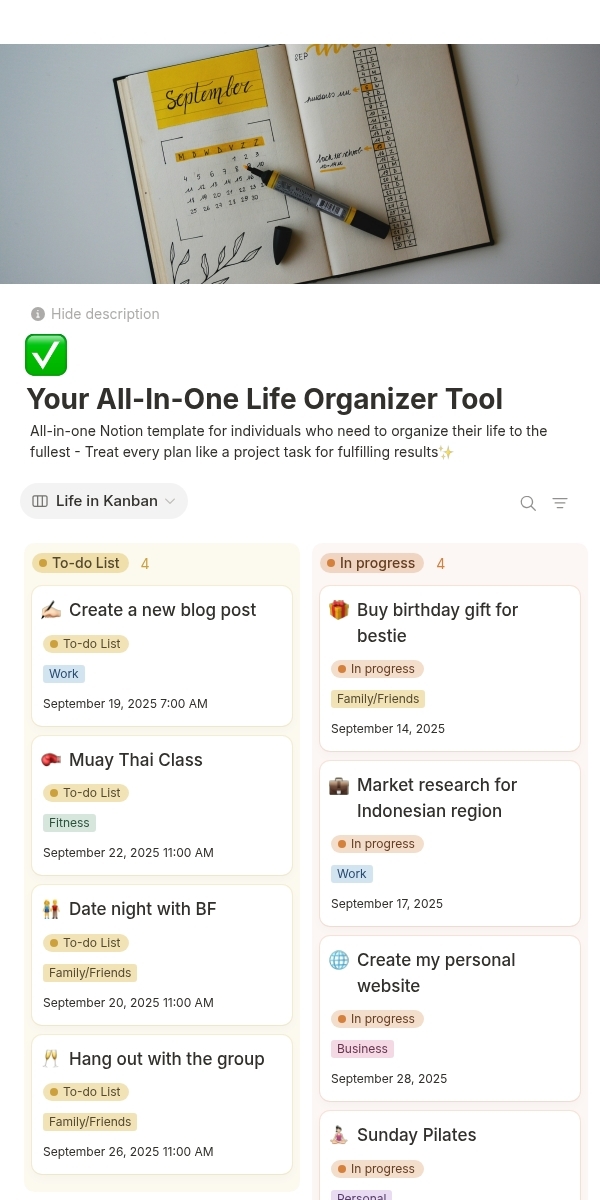Screen dimensions: 600x1200
Task: Click the boxing glove icon on Muay Thai card
Action: pos(51,760)
